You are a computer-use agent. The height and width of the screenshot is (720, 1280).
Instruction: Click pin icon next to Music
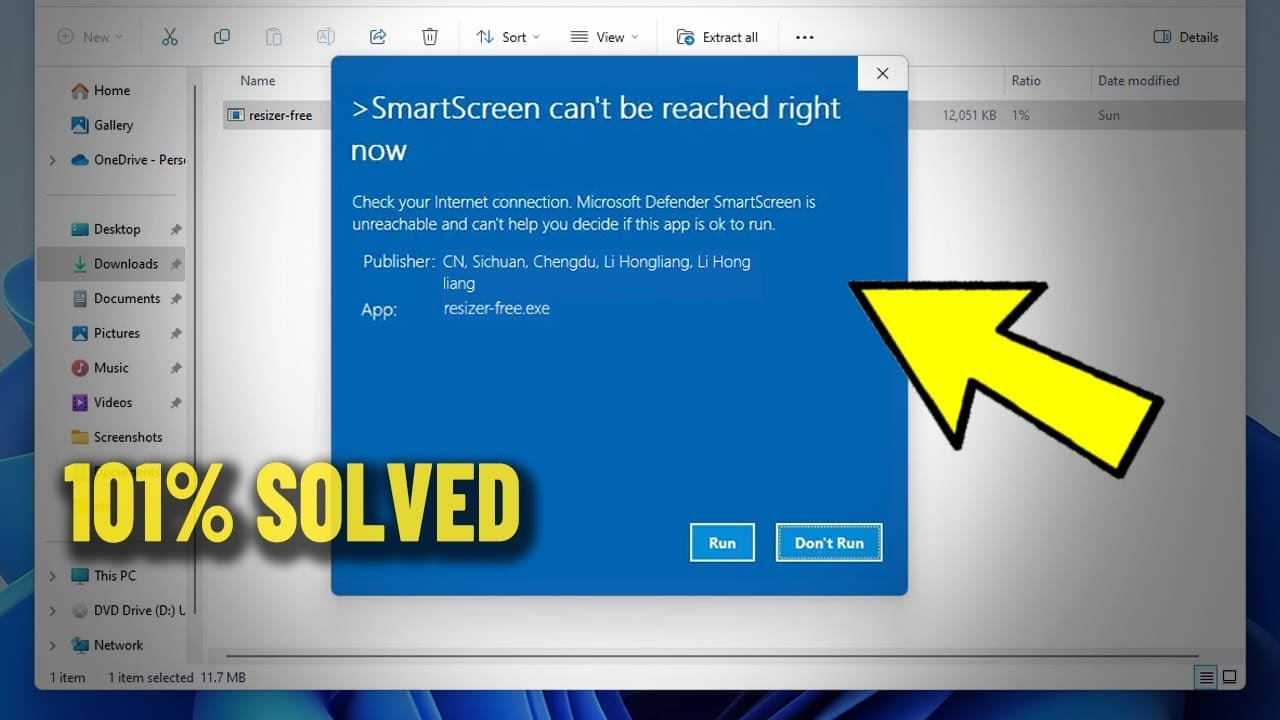point(176,368)
